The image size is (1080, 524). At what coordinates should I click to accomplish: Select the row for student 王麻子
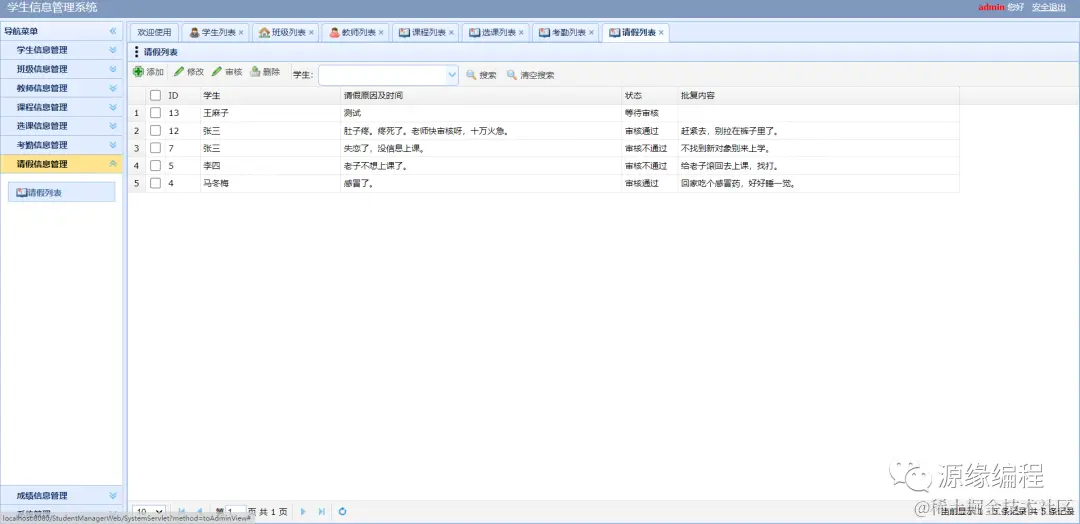543,113
